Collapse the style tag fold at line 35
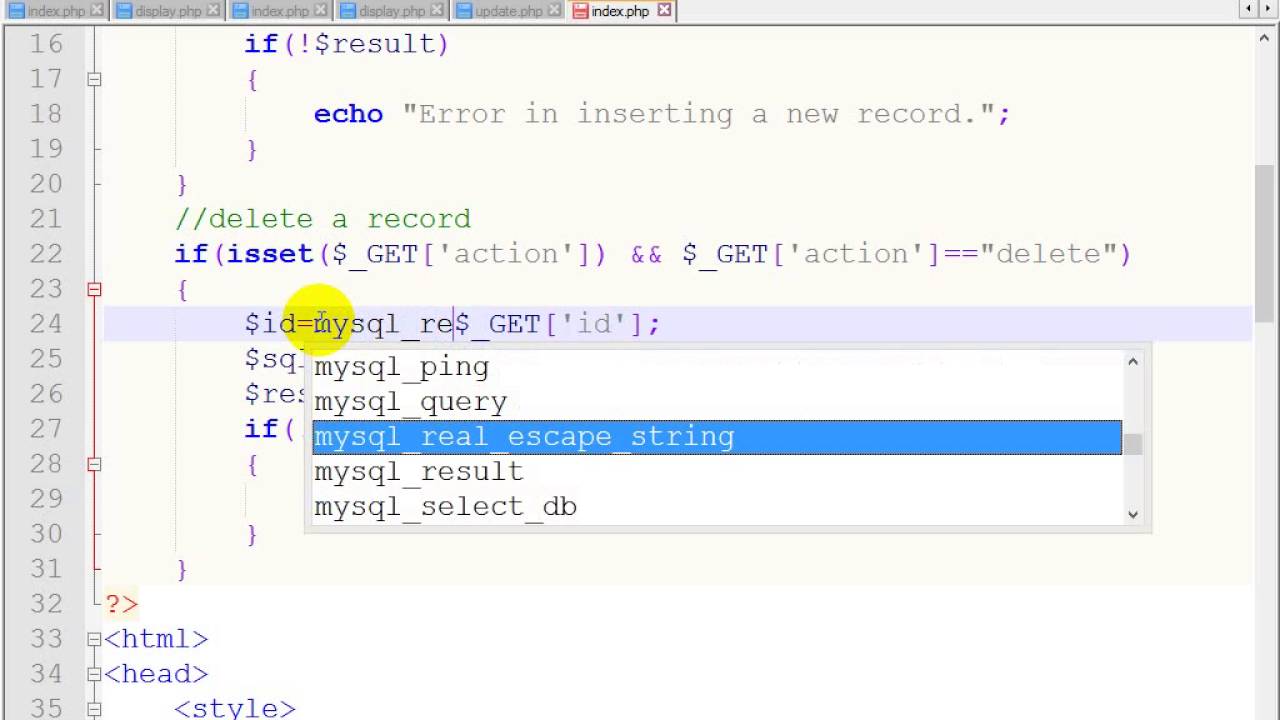The height and width of the screenshot is (720, 1280). pyautogui.click(x=94, y=709)
